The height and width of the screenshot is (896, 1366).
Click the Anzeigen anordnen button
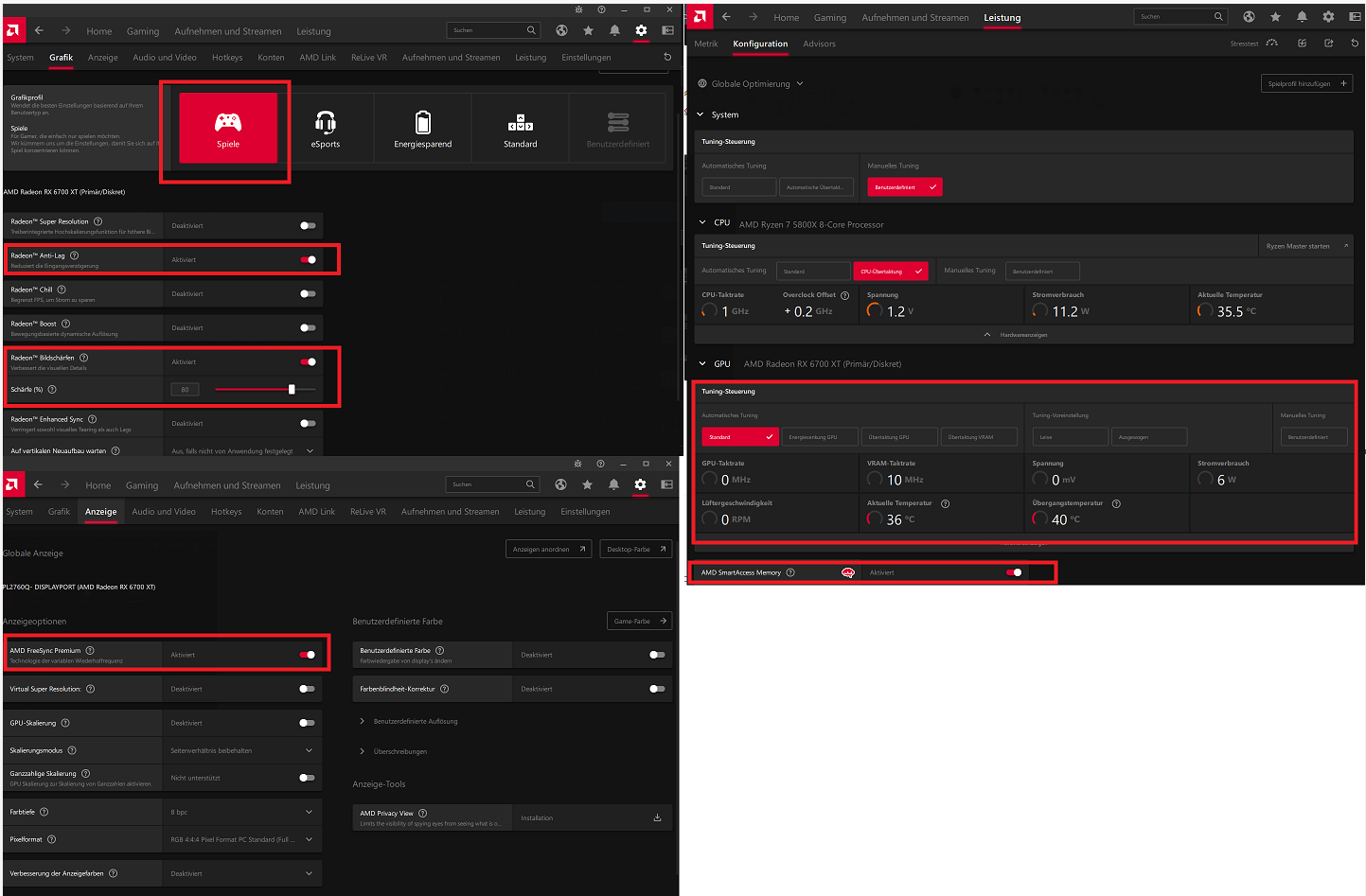point(550,549)
